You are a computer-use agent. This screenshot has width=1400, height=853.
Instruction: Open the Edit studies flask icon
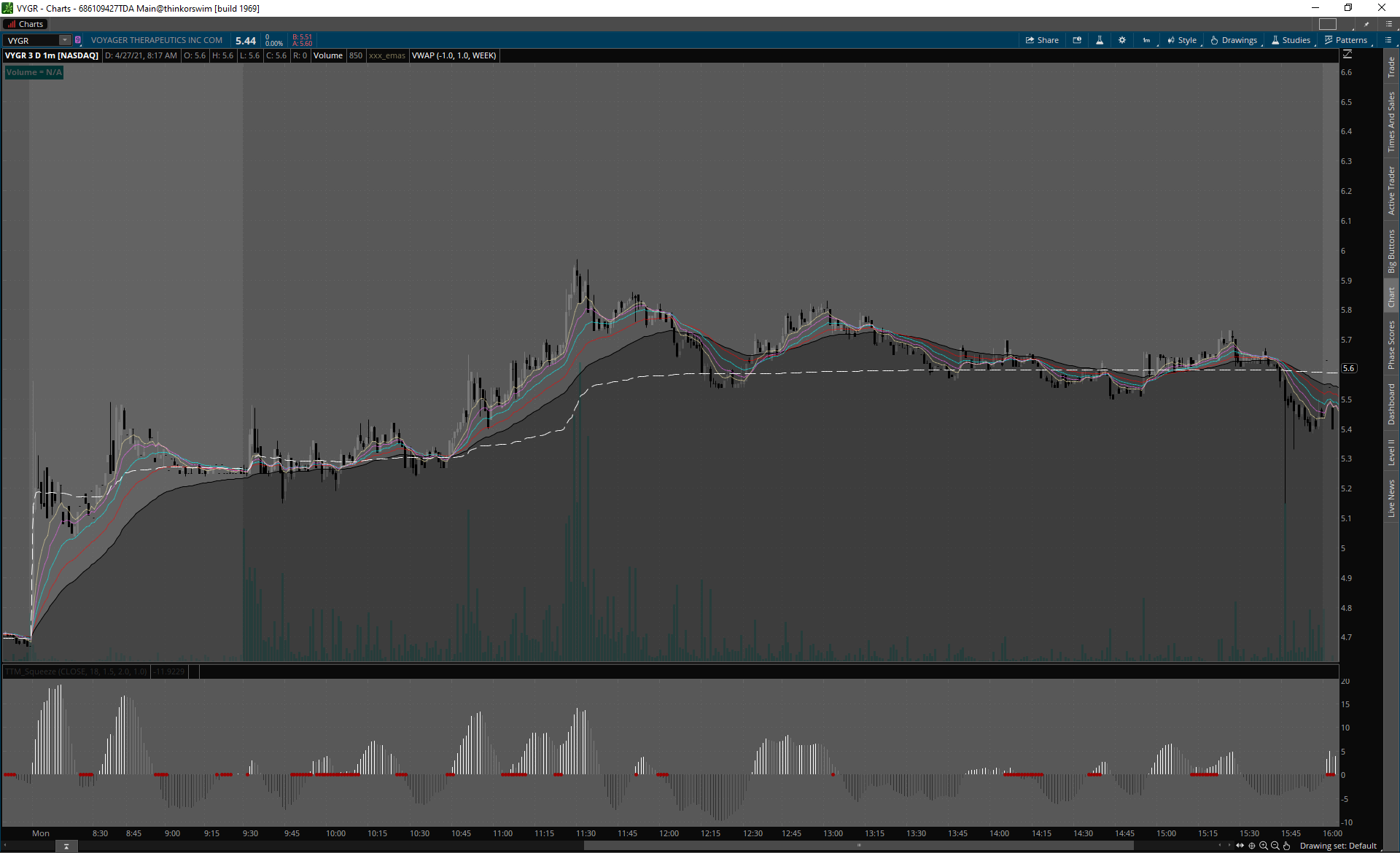pyautogui.click(x=1100, y=40)
